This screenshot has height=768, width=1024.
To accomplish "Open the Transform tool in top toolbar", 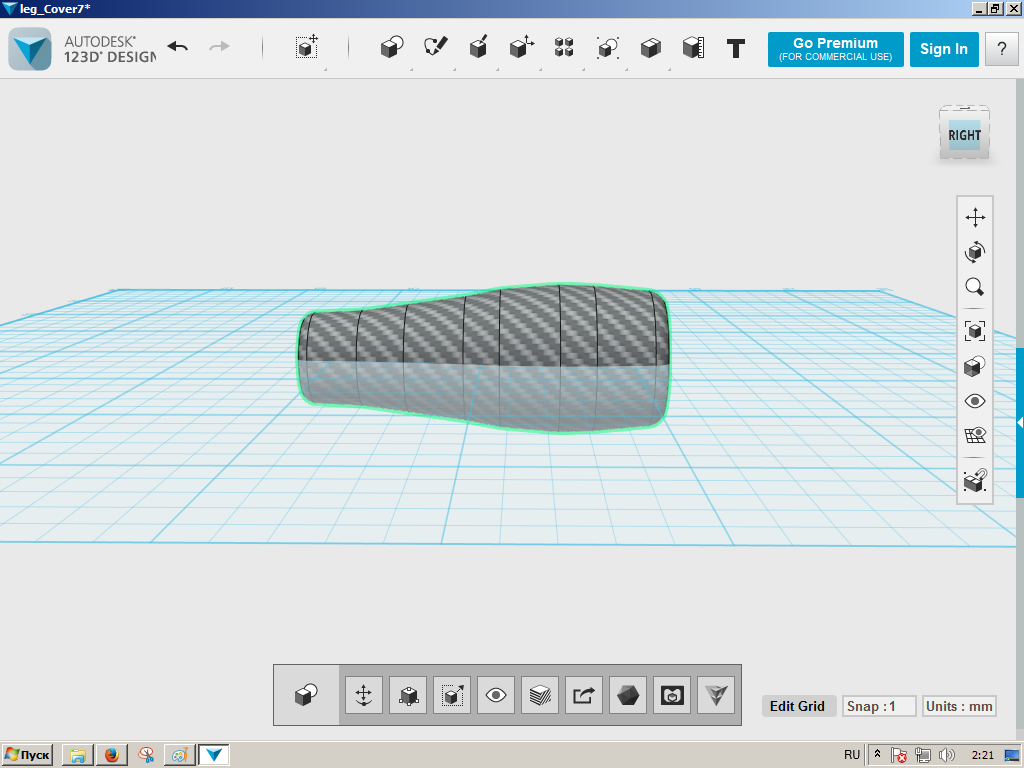I will pos(306,48).
